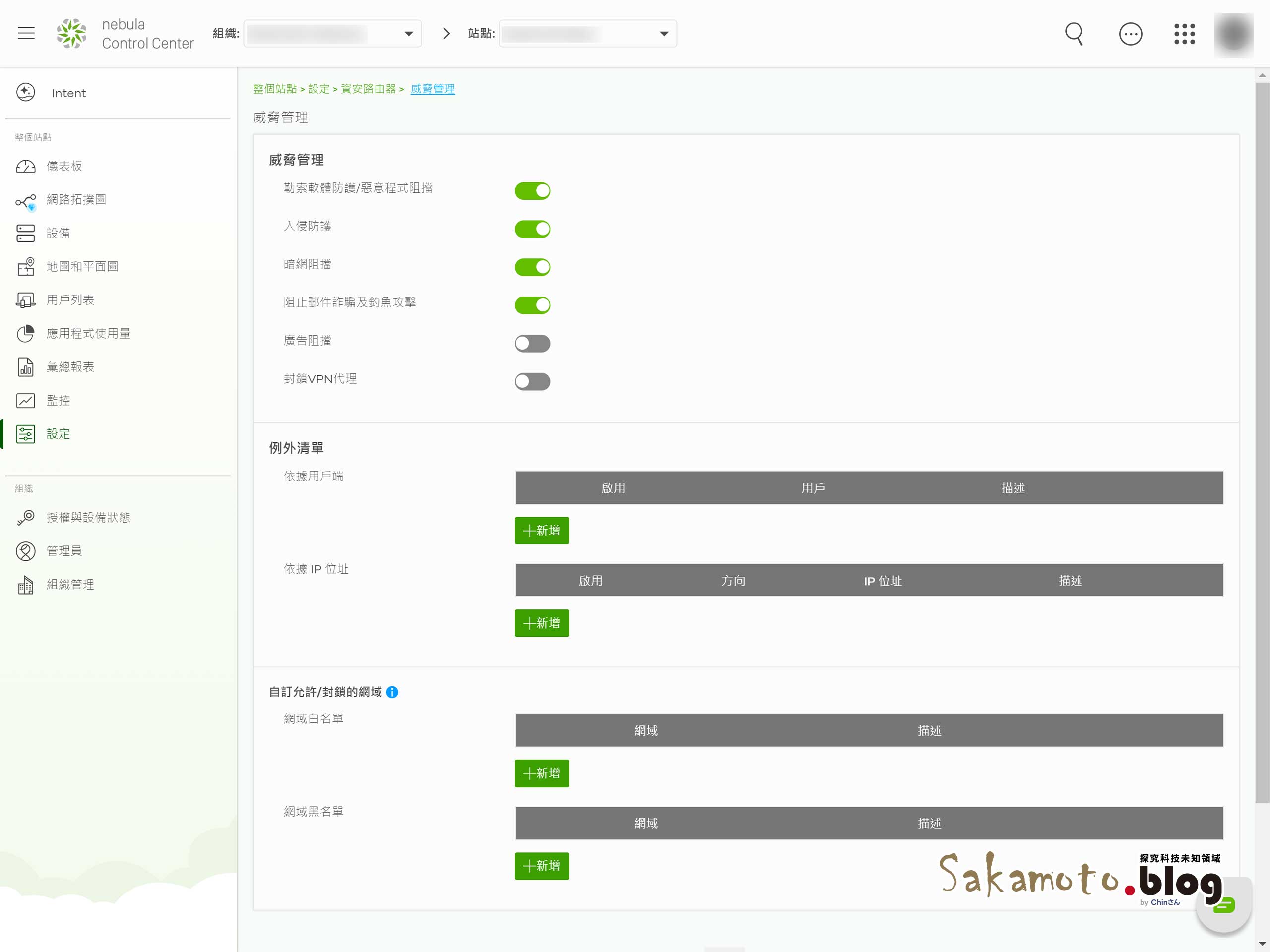Enable the 封鎖VPN代理 switch
Viewport: 1270px width, 952px height.
point(532,382)
